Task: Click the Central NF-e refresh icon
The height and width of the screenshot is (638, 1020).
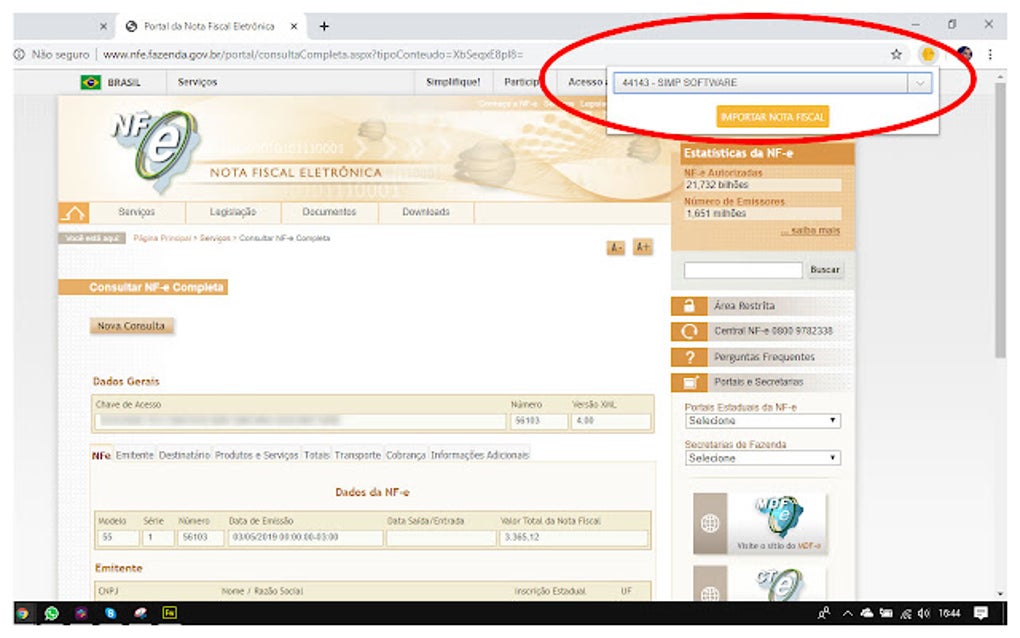Action: click(690, 330)
